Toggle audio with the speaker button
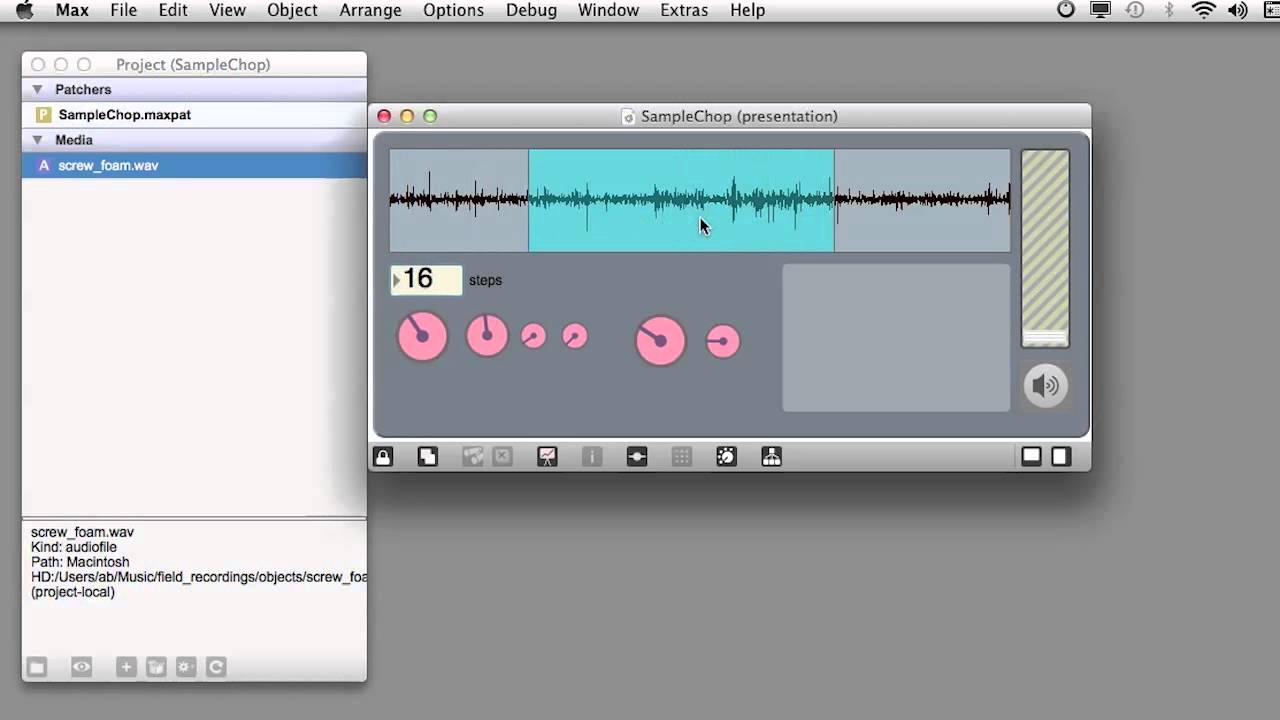The image size is (1280, 720). [1045, 386]
